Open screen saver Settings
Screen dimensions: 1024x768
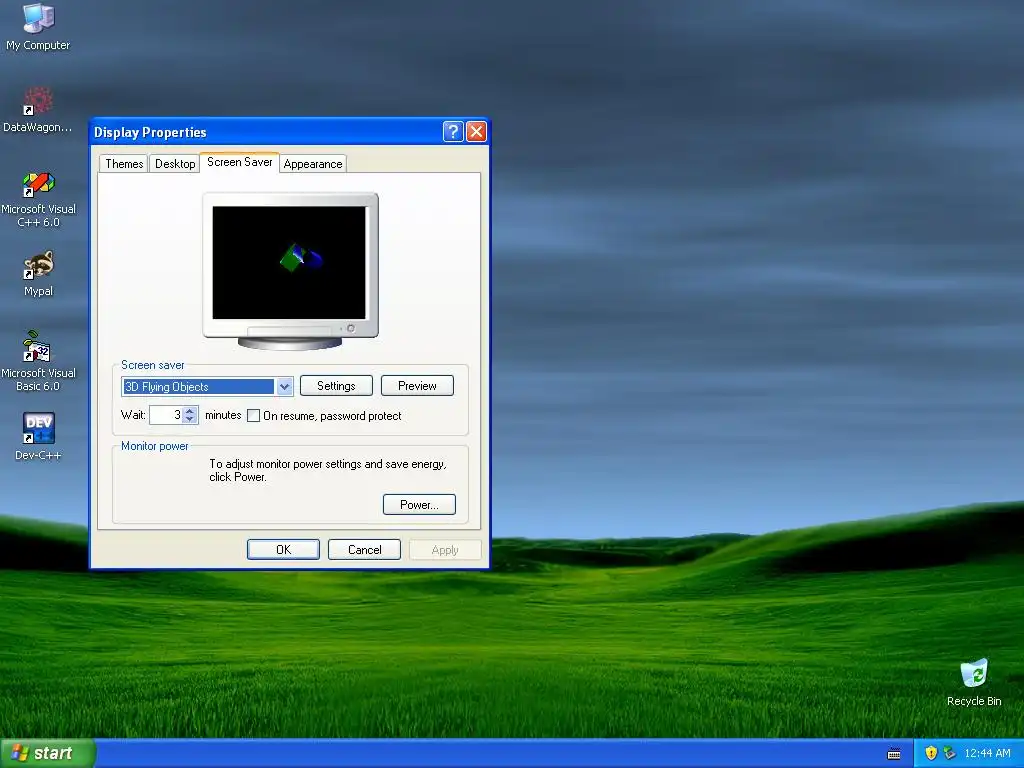(336, 386)
